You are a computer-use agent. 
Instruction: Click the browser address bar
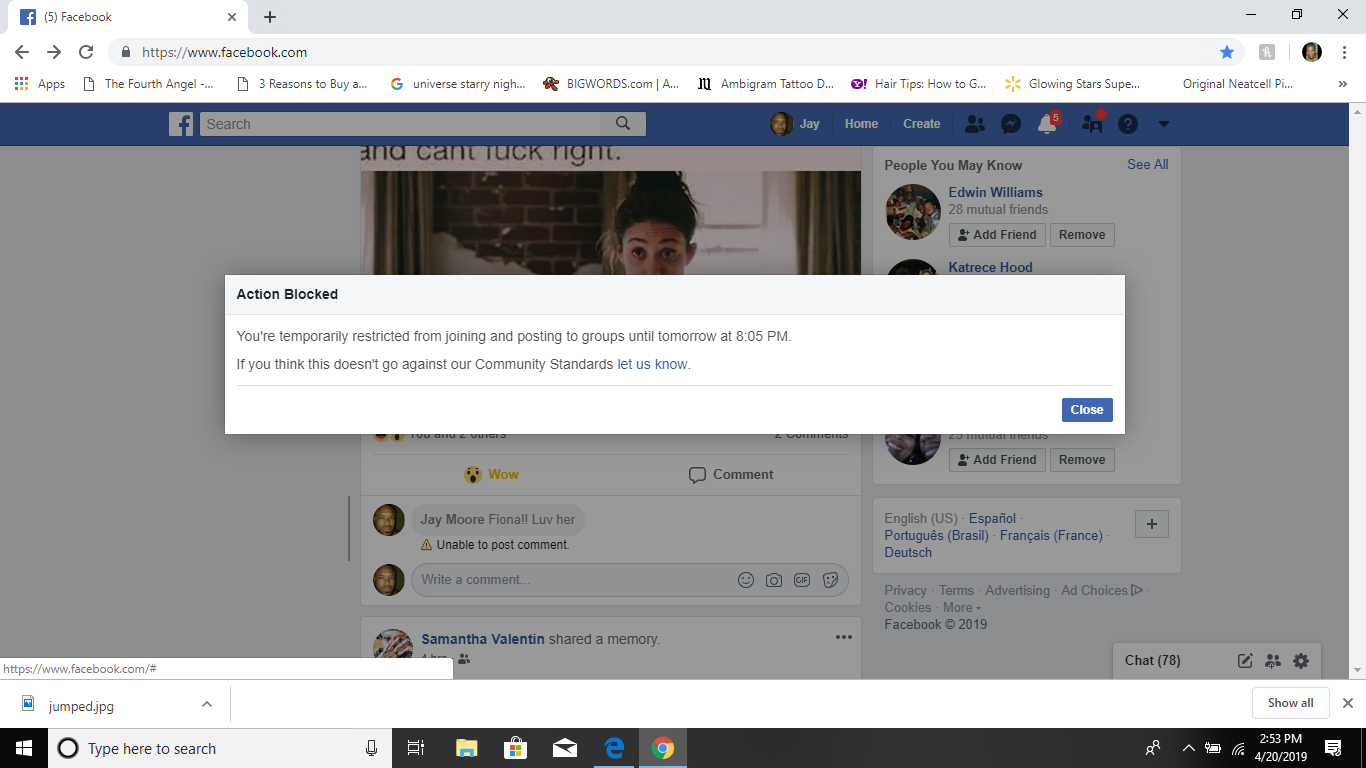click(x=660, y=52)
